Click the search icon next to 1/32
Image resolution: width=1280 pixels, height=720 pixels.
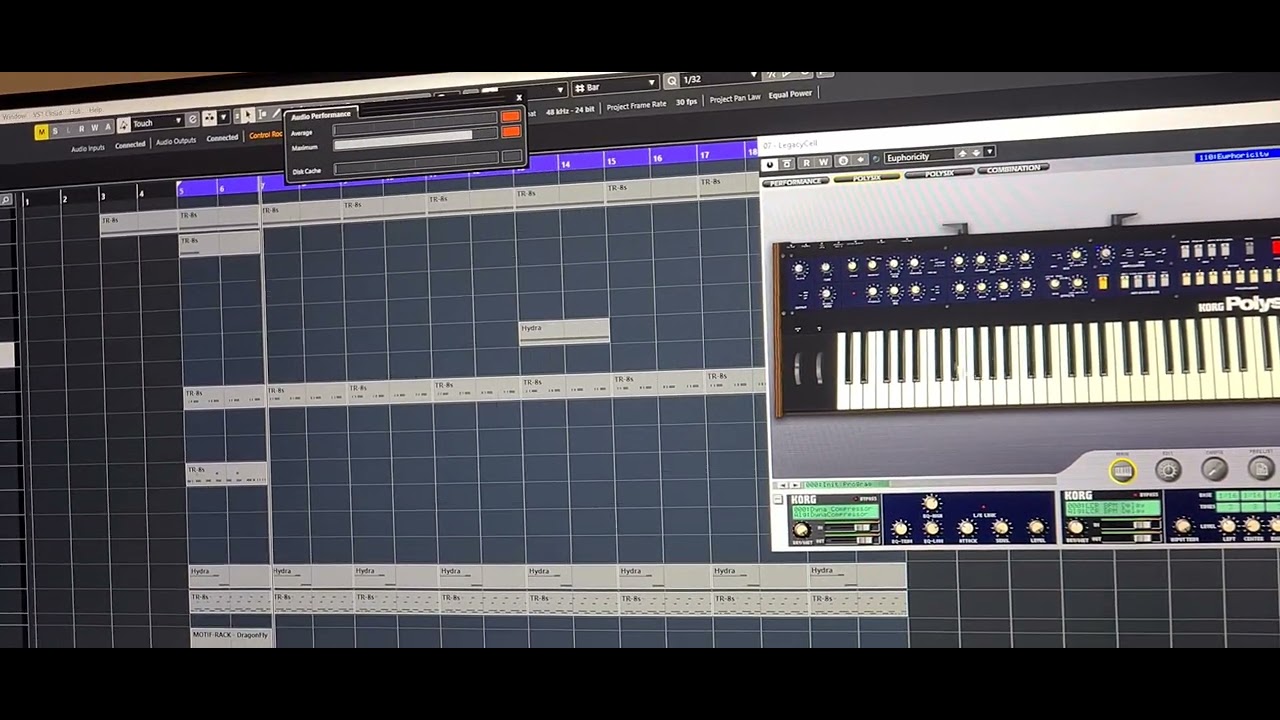(671, 81)
